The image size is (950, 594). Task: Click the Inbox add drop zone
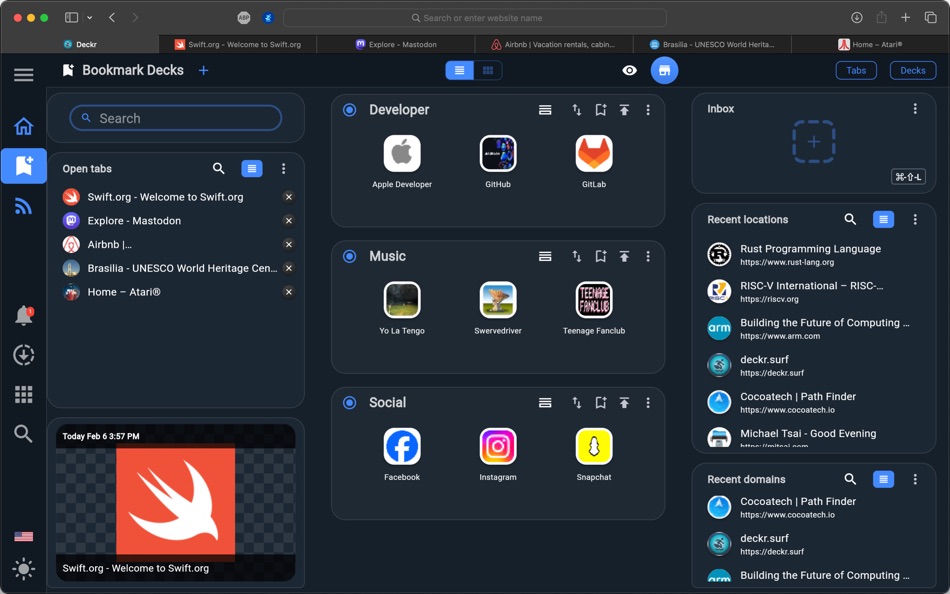pyautogui.click(x=814, y=142)
